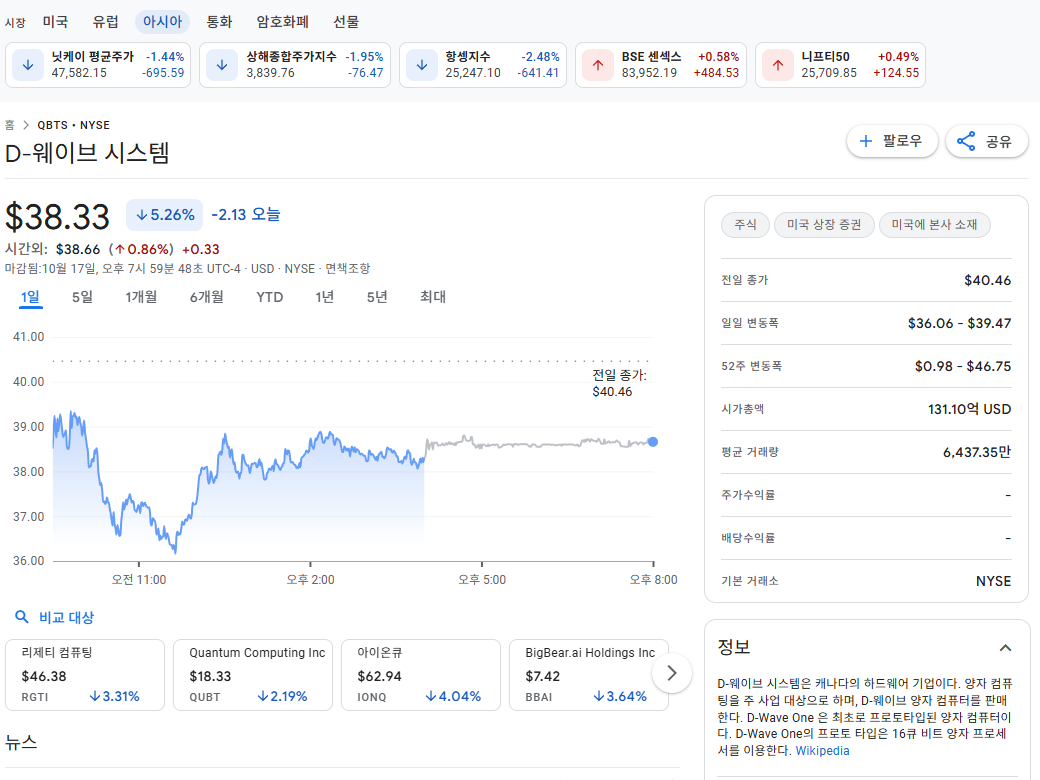The width and height of the screenshot is (1040, 780).
Task: Click the Nifty 50 up-arrow icon
Action: point(778,65)
